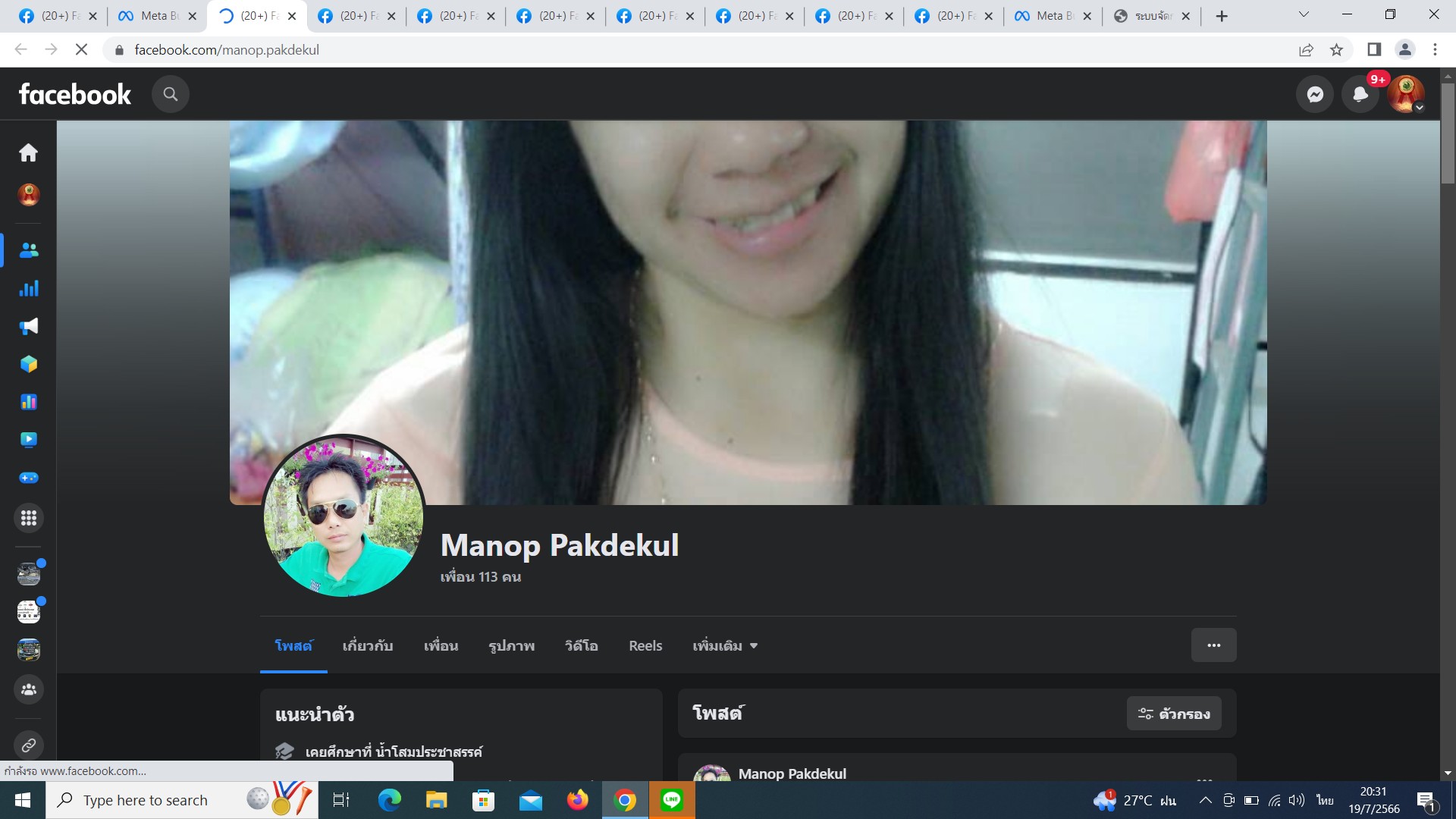Click the Facebook search magnifier icon
Image resolution: width=1456 pixels, height=819 pixels.
(x=170, y=94)
